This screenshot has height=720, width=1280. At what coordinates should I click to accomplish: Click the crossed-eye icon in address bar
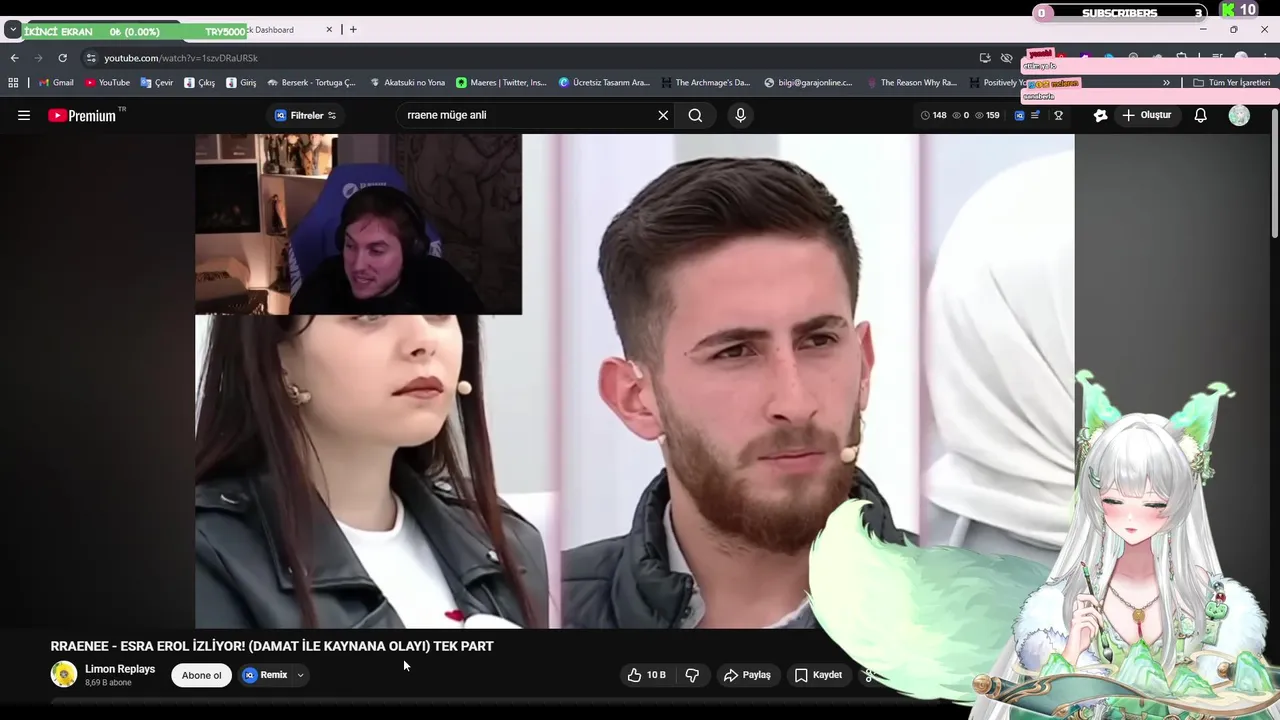(x=1007, y=58)
